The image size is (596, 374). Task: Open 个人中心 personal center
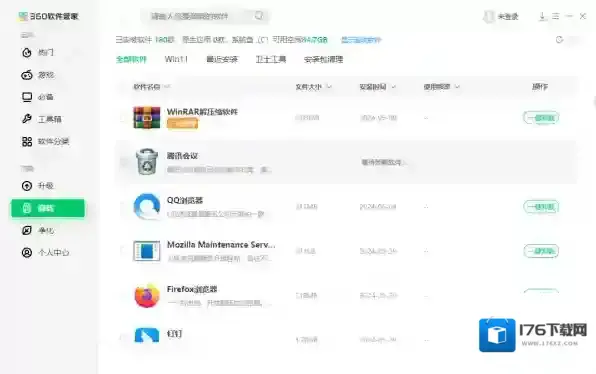click(45, 252)
